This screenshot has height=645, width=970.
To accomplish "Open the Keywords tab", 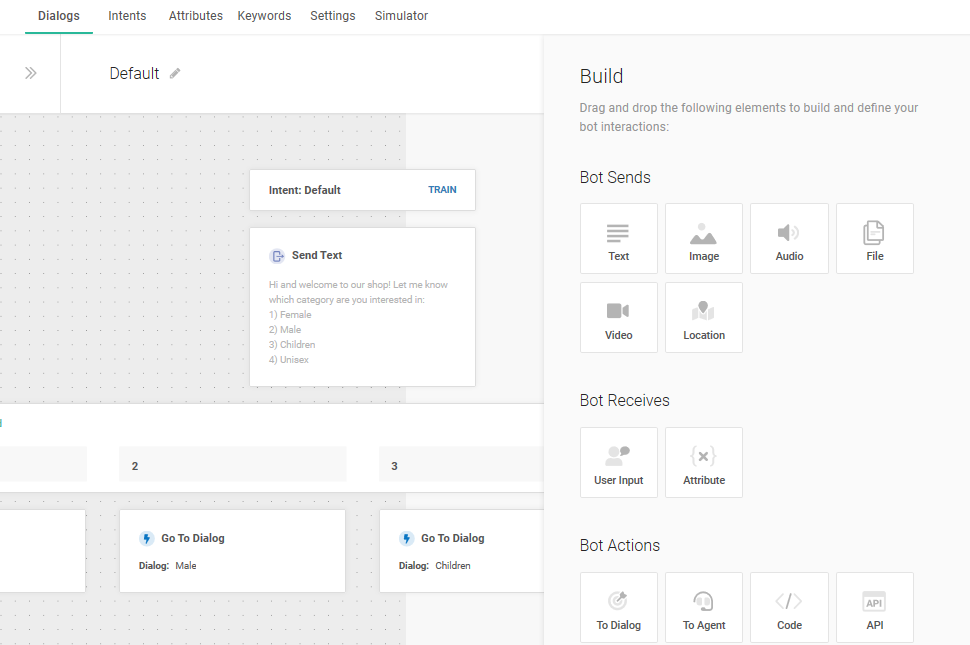I will pyautogui.click(x=264, y=16).
